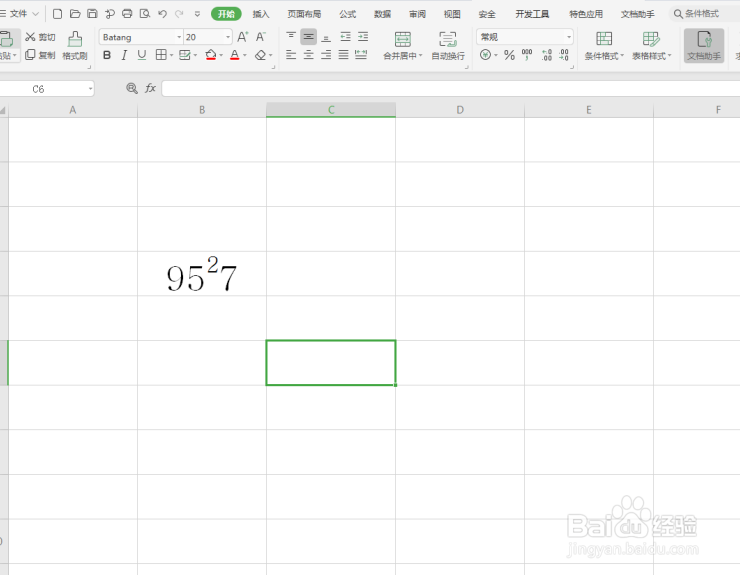
Task: Apply thousands separator style
Action: 527,55
